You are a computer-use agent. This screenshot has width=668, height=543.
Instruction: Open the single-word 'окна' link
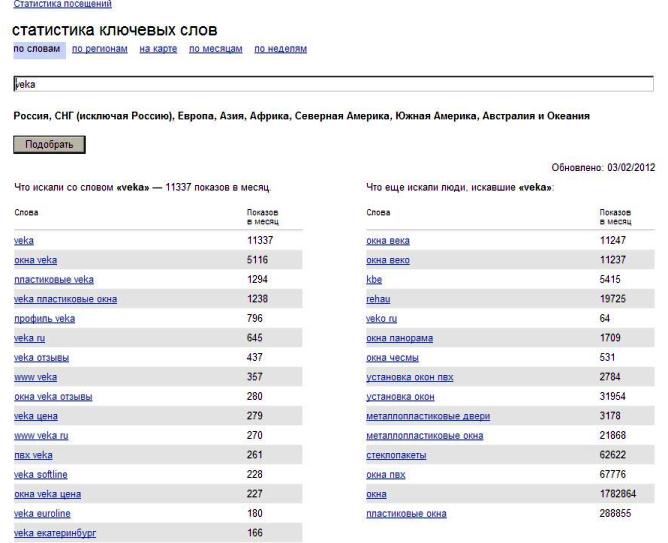pos(376,494)
